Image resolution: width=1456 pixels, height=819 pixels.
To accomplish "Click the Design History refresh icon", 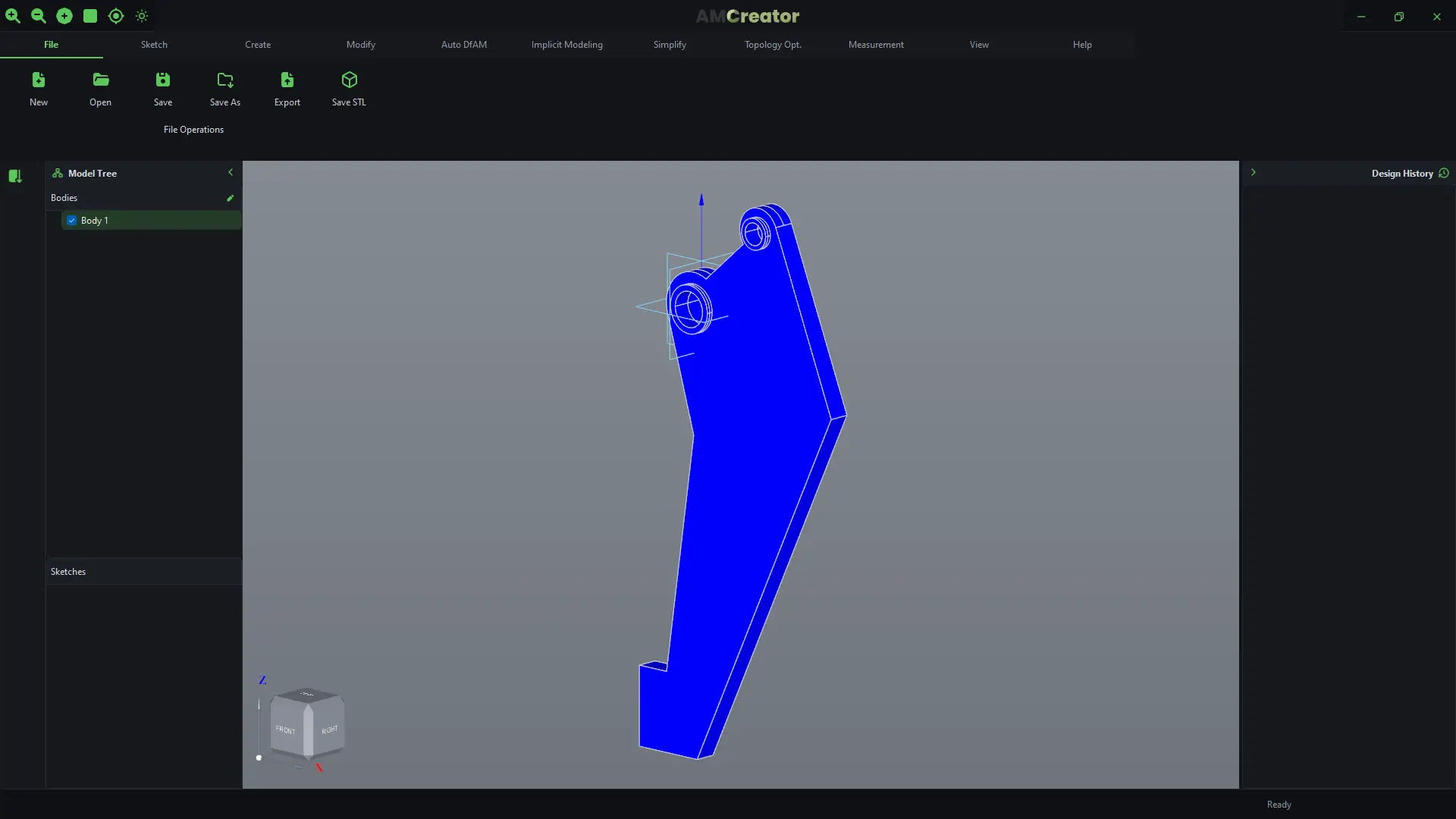I will tap(1444, 173).
